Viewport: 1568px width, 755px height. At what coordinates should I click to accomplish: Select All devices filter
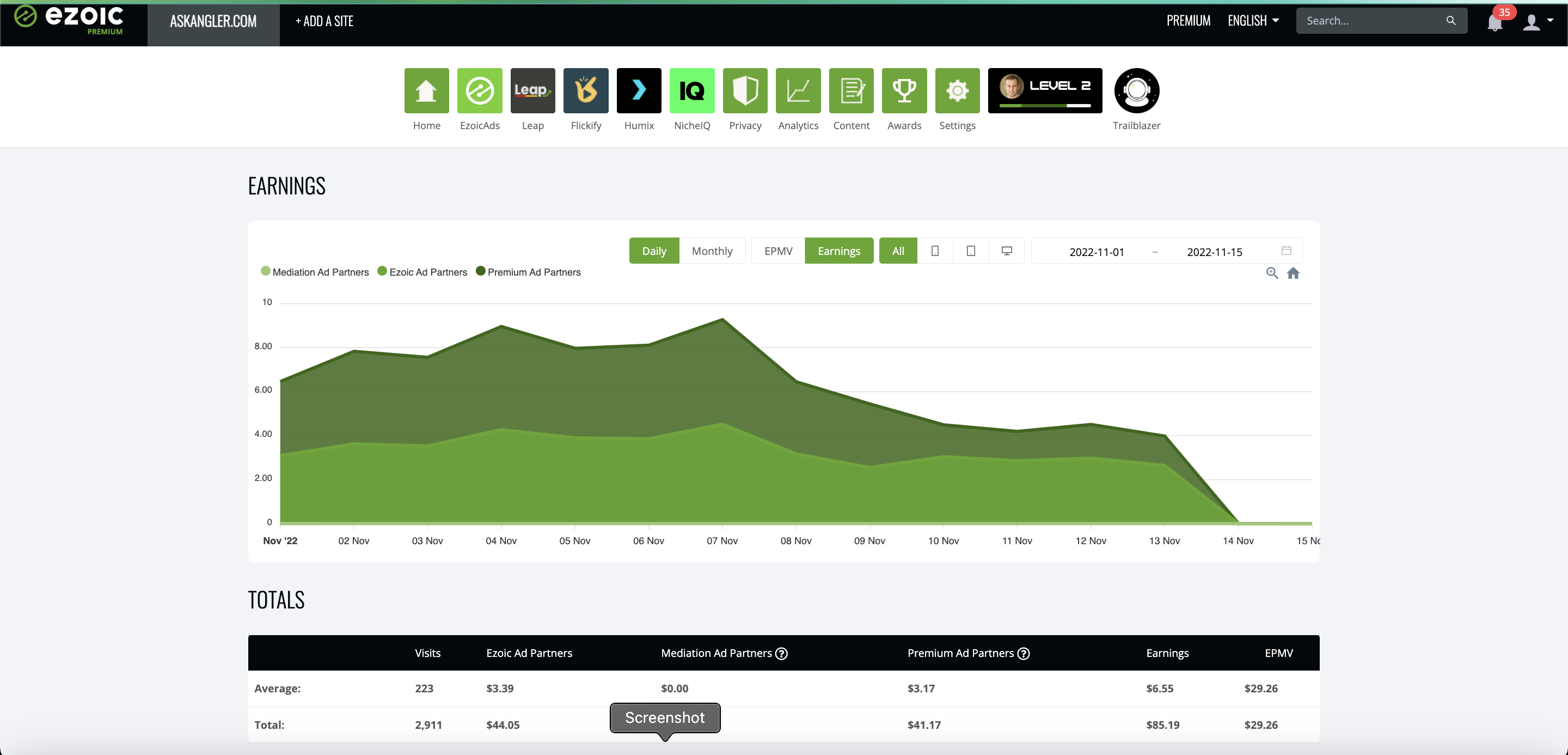(x=898, y=251)
